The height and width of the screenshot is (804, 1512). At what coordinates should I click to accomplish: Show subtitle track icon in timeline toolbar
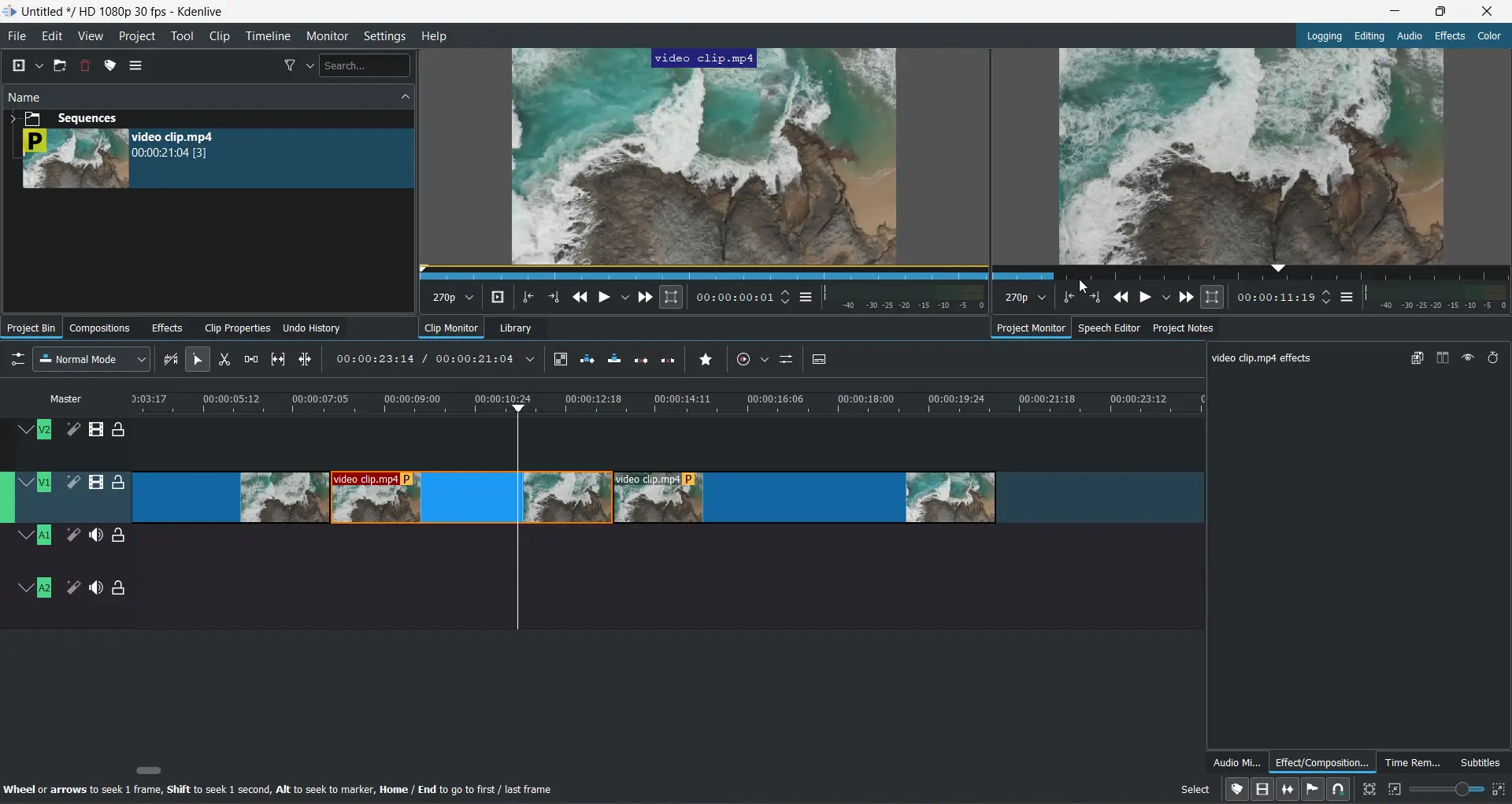tap(820, 360)
